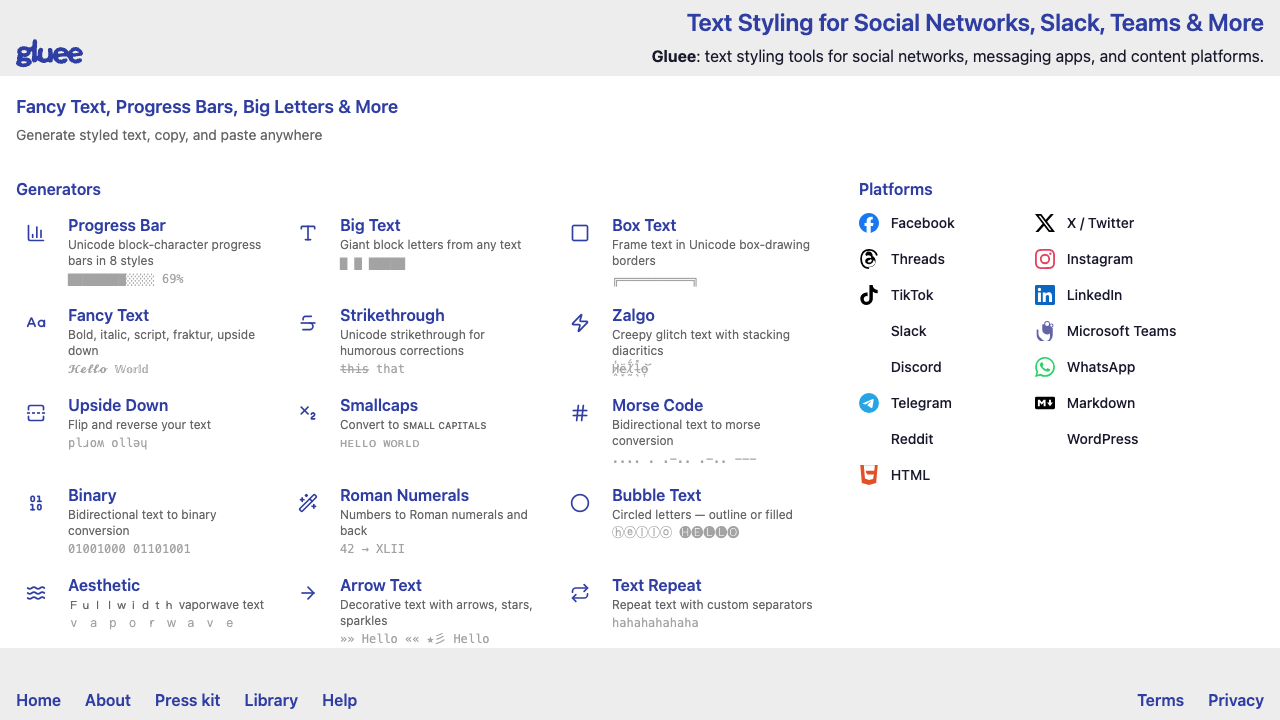Image resolution: width=1280 pixels, height=720 pixels.
Task: Open the Help footer link
Action: pos(339,700)
